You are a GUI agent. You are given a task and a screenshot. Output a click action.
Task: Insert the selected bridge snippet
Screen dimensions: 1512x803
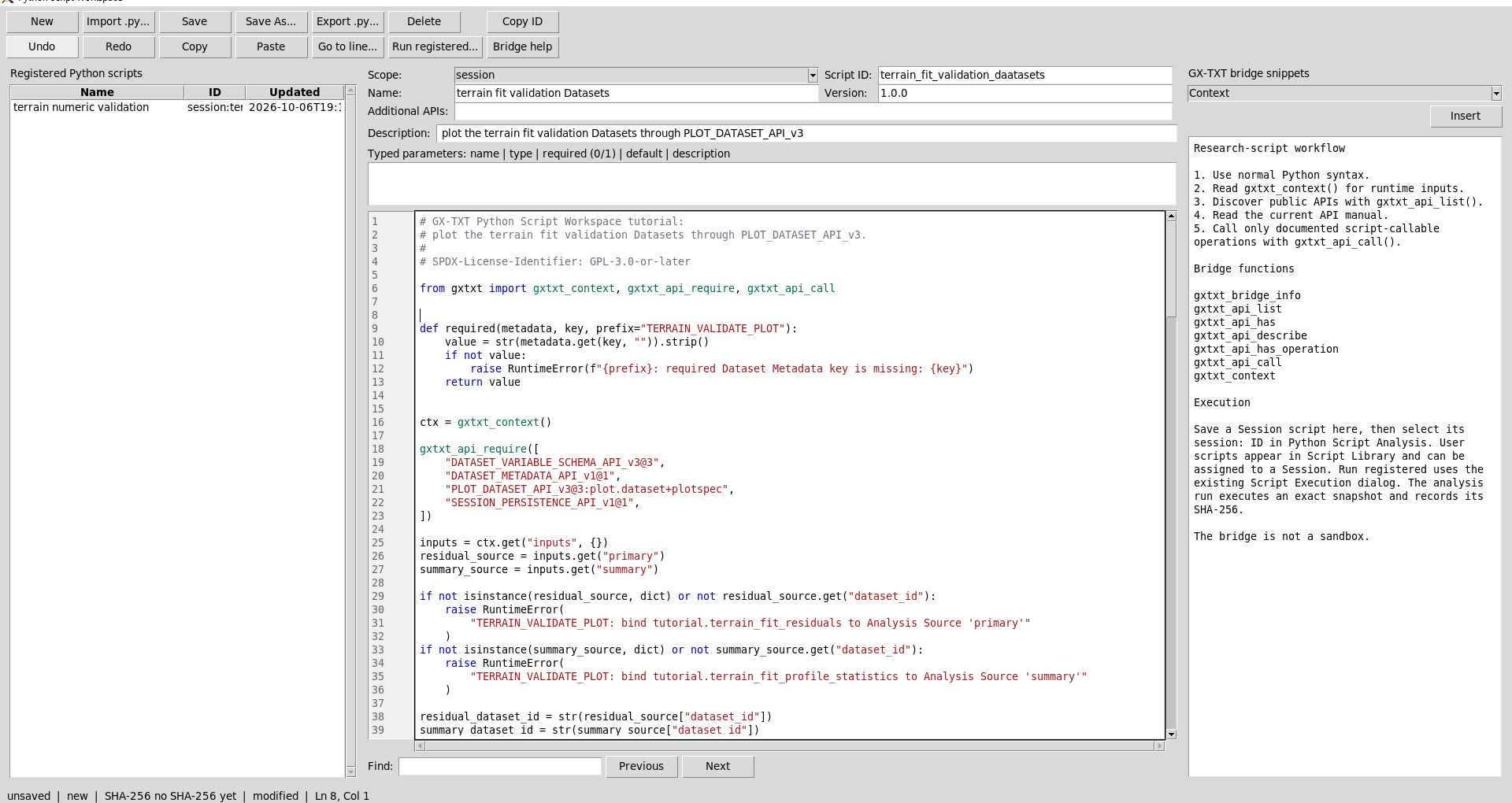(1466, 117)
